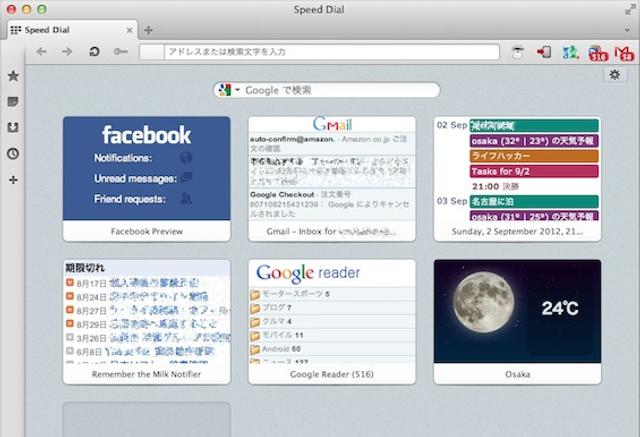Viewport: 640px width, 437px height.
Task: Open the password key wand icon
Action: coord(120,52)
